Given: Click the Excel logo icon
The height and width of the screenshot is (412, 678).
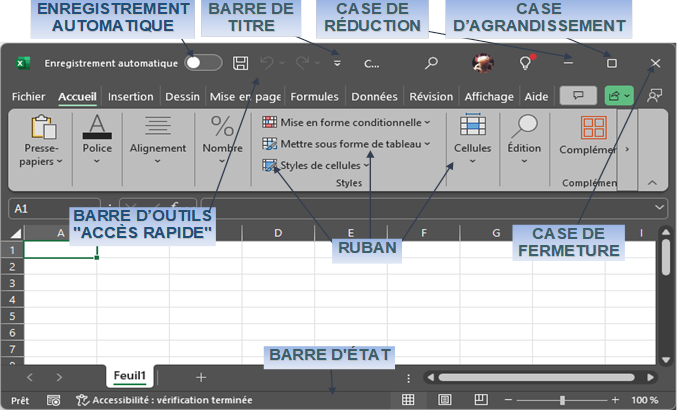Looking at the screenshot, I should (22, 63).
